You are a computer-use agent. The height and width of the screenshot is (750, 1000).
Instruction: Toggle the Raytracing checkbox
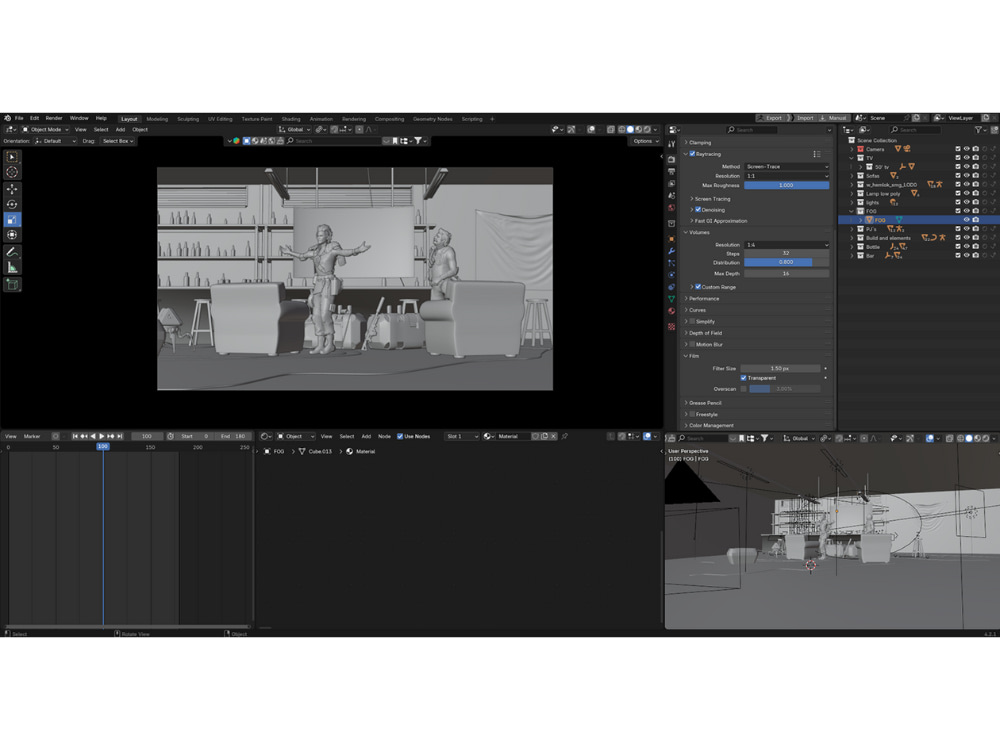pos(693,154)
